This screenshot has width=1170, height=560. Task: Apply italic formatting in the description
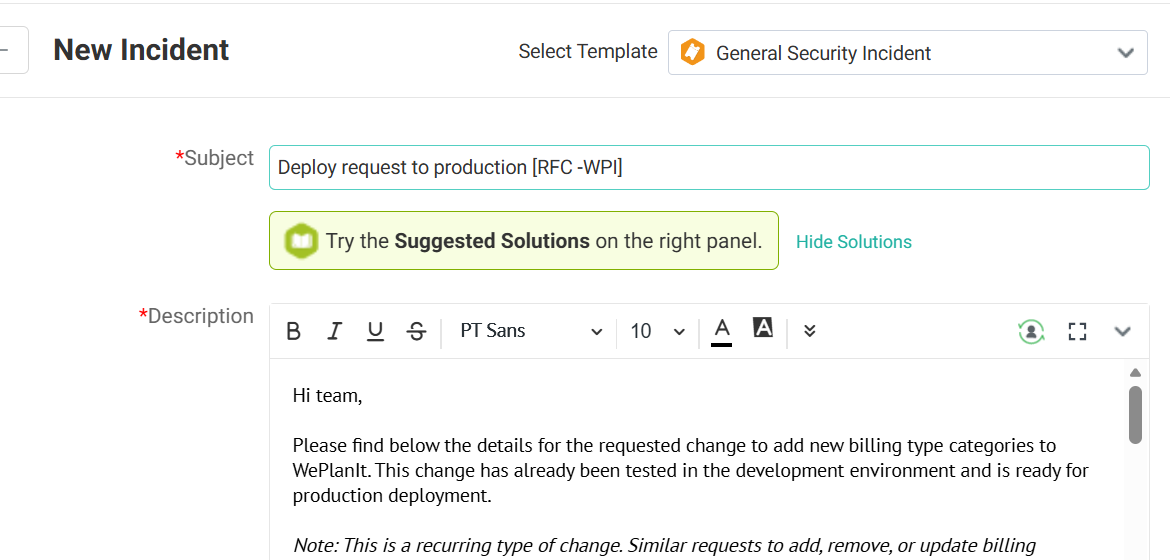(334, 332)
